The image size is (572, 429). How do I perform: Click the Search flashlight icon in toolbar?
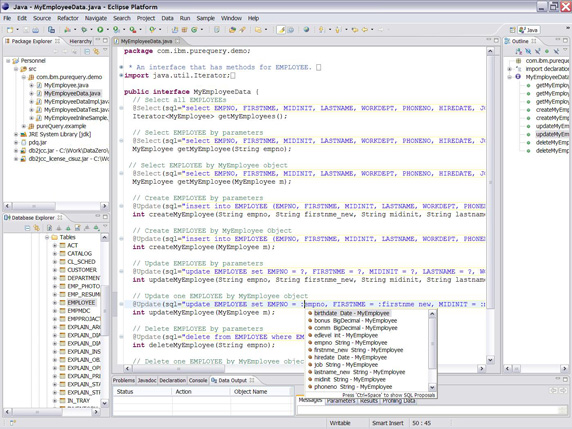242,30
